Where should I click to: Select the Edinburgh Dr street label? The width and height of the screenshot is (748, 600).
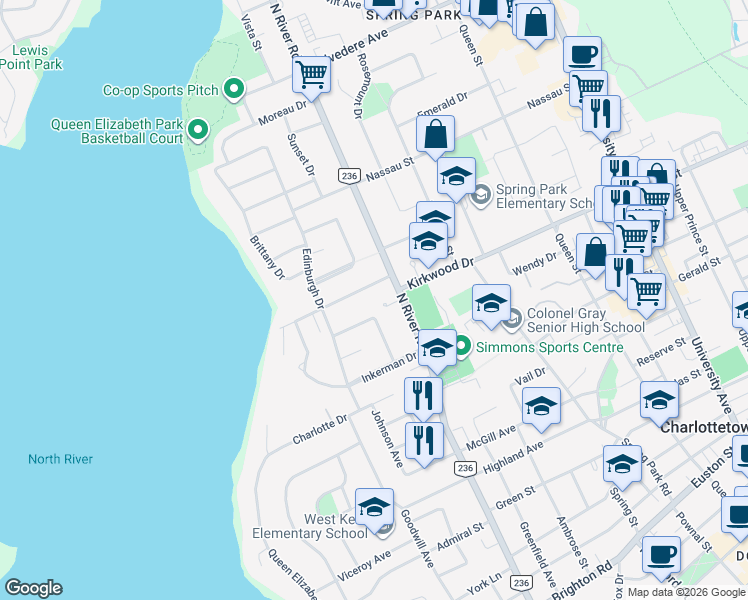[313, 279]
